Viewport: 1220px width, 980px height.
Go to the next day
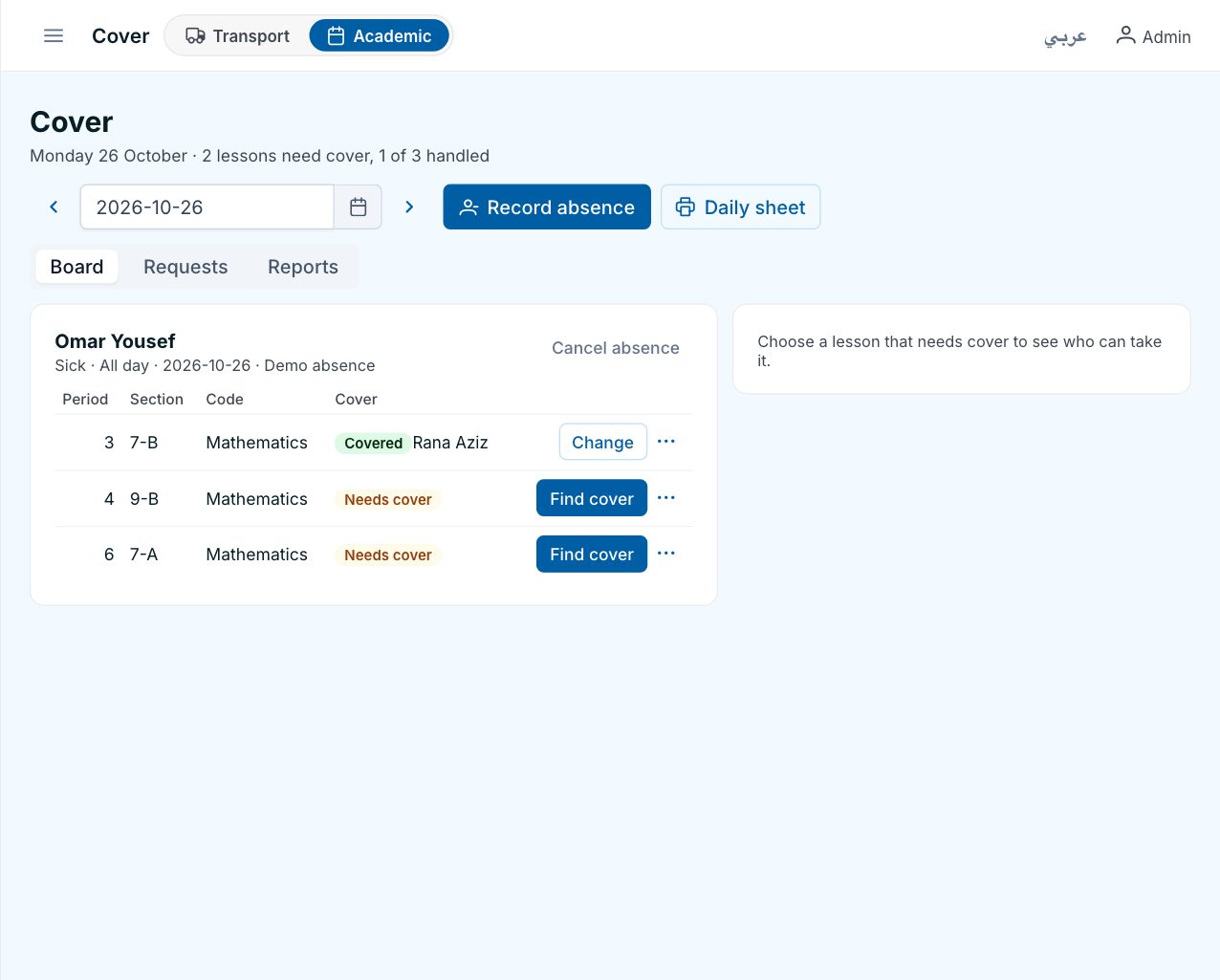tap(409, 207)
